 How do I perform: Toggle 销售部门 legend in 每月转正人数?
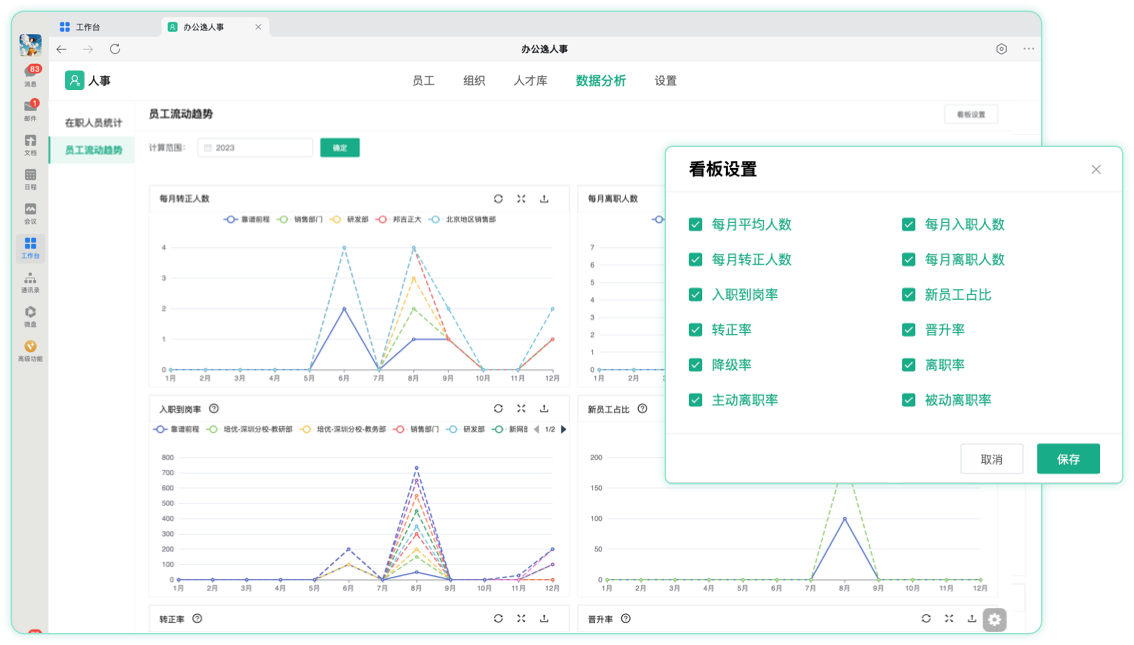click(x=300, y=219)
